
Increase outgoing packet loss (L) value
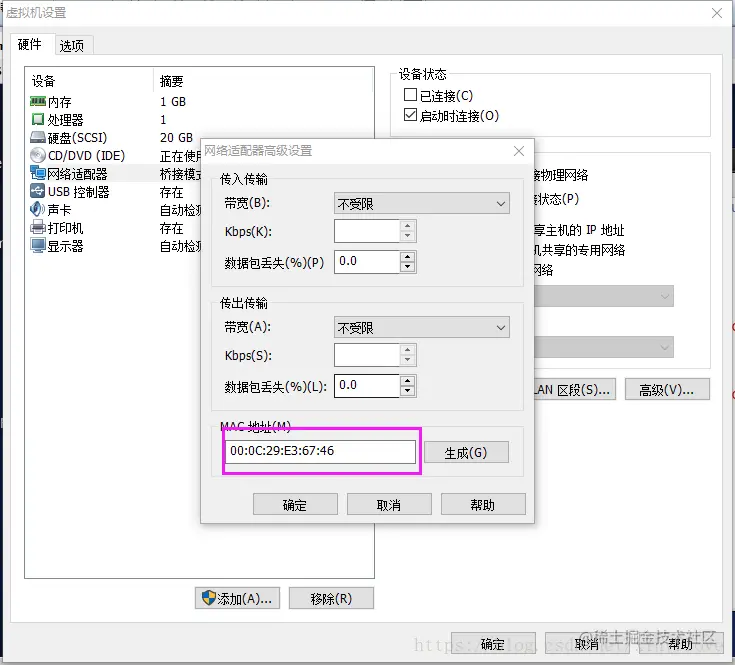[407, 381]
